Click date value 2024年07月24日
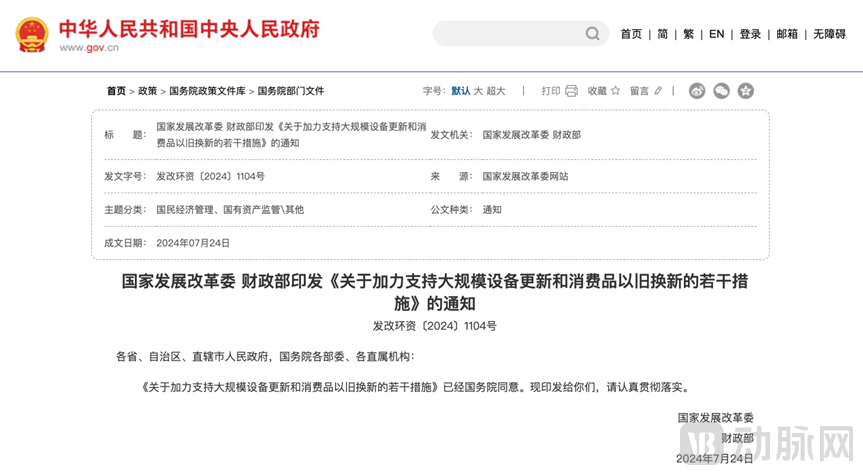863x475 pixels. [193, 243]
